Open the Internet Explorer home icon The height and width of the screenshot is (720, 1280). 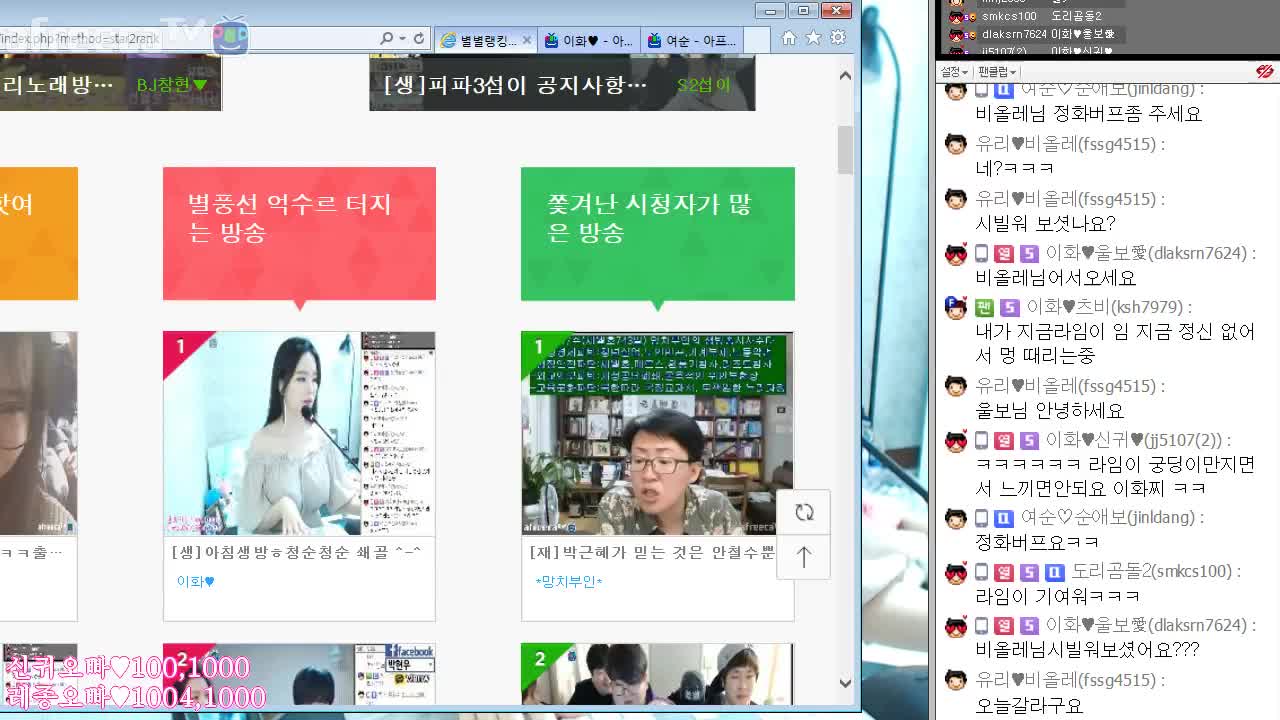click(789, 38)
